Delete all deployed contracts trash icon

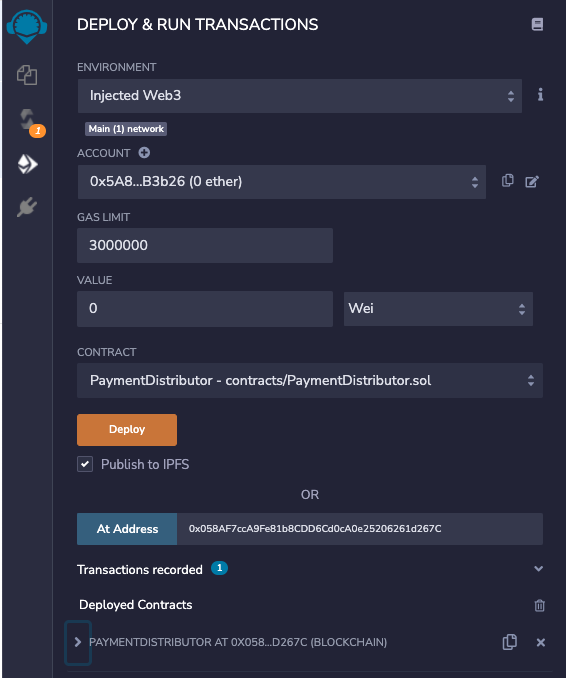tap(539, 605)
